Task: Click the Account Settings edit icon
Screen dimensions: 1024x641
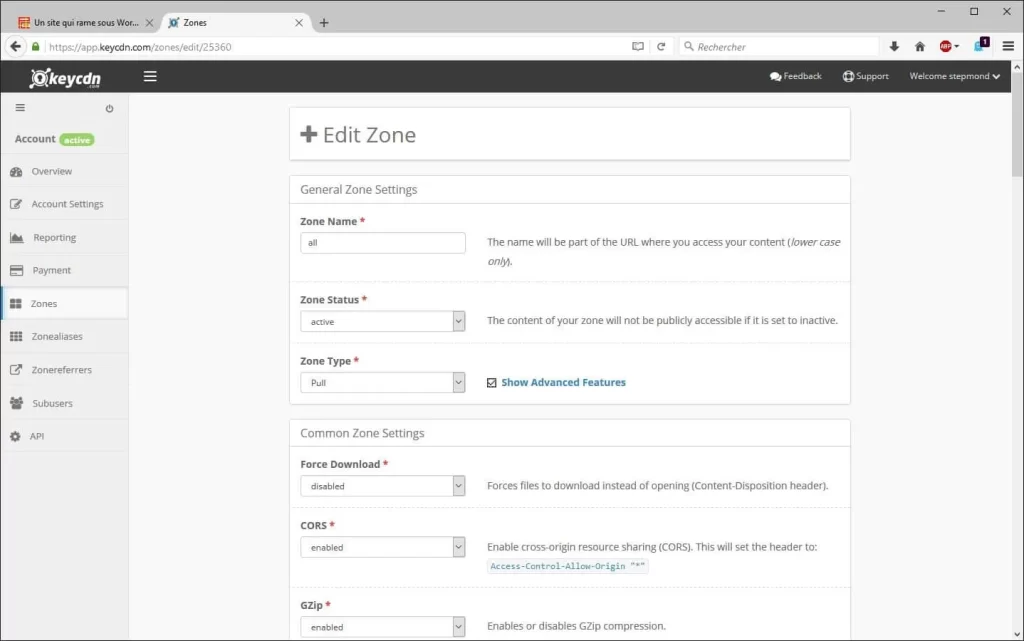Action: coord(16,204)
